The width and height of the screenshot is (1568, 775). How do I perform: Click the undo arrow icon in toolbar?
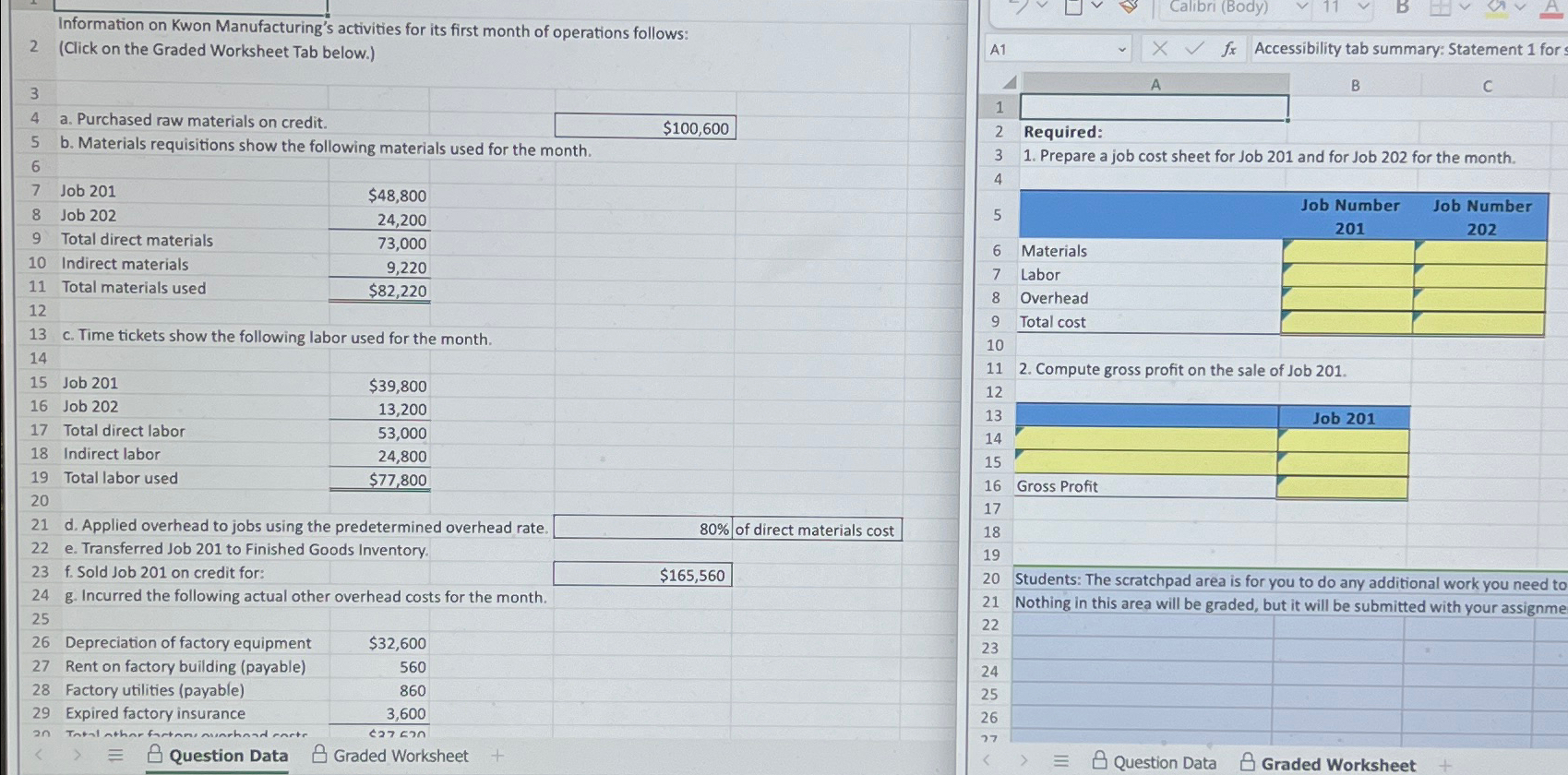pos(1020,6)
